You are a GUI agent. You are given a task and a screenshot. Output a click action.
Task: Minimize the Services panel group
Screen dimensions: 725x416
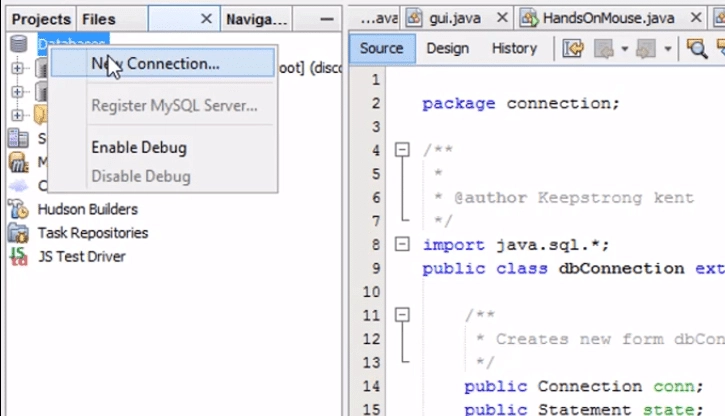click(x=326, y=19)
